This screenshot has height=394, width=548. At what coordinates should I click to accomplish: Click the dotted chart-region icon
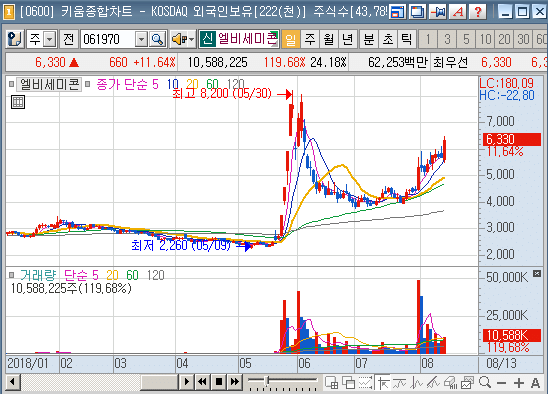(x=366, y=382)
